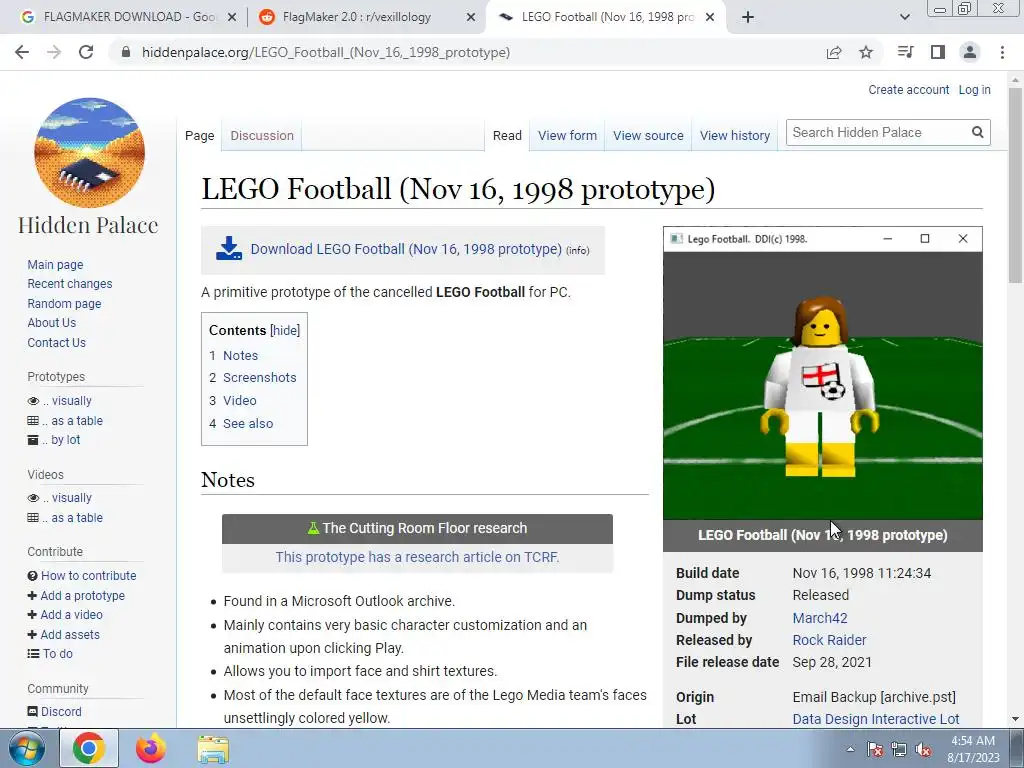
Task: Collapse contents with the hide toggle
Action: coord(285,330)
